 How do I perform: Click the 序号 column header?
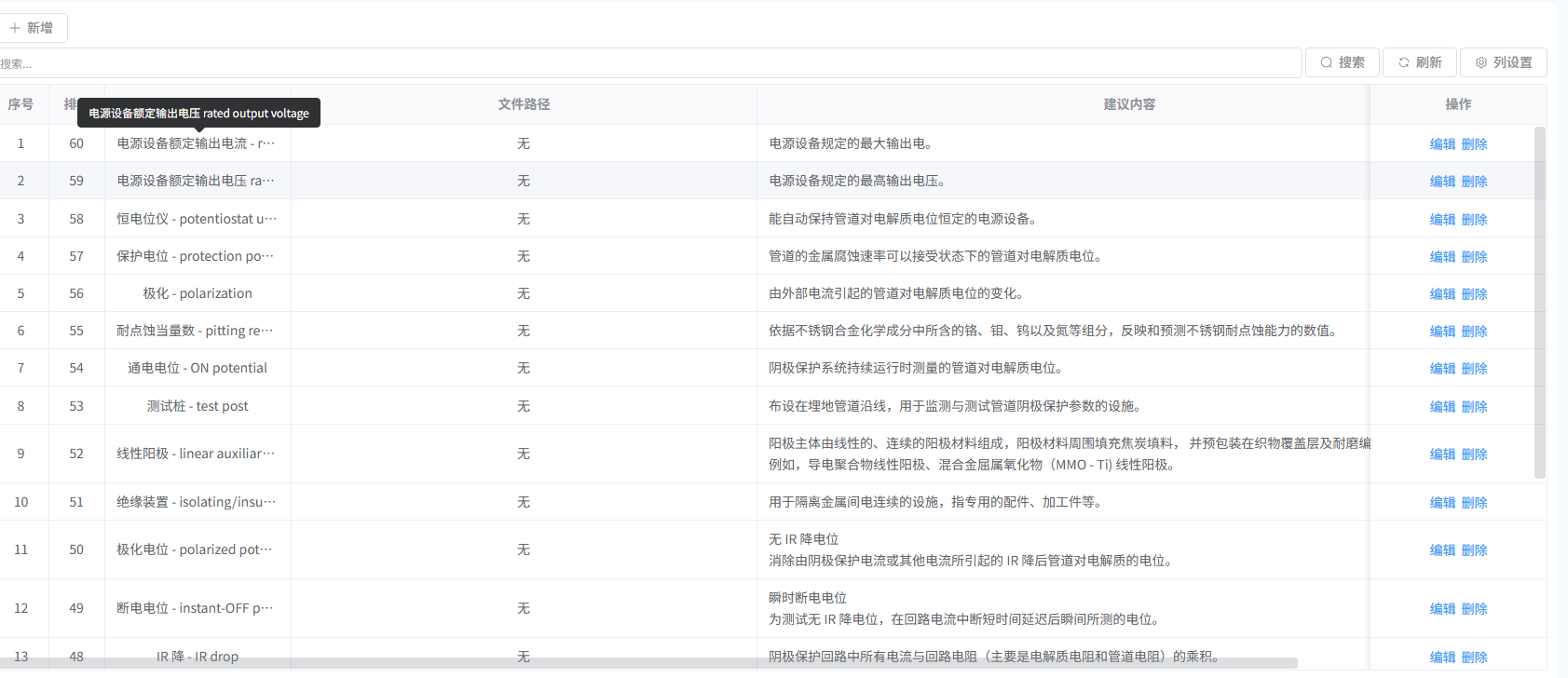point(20,104)
